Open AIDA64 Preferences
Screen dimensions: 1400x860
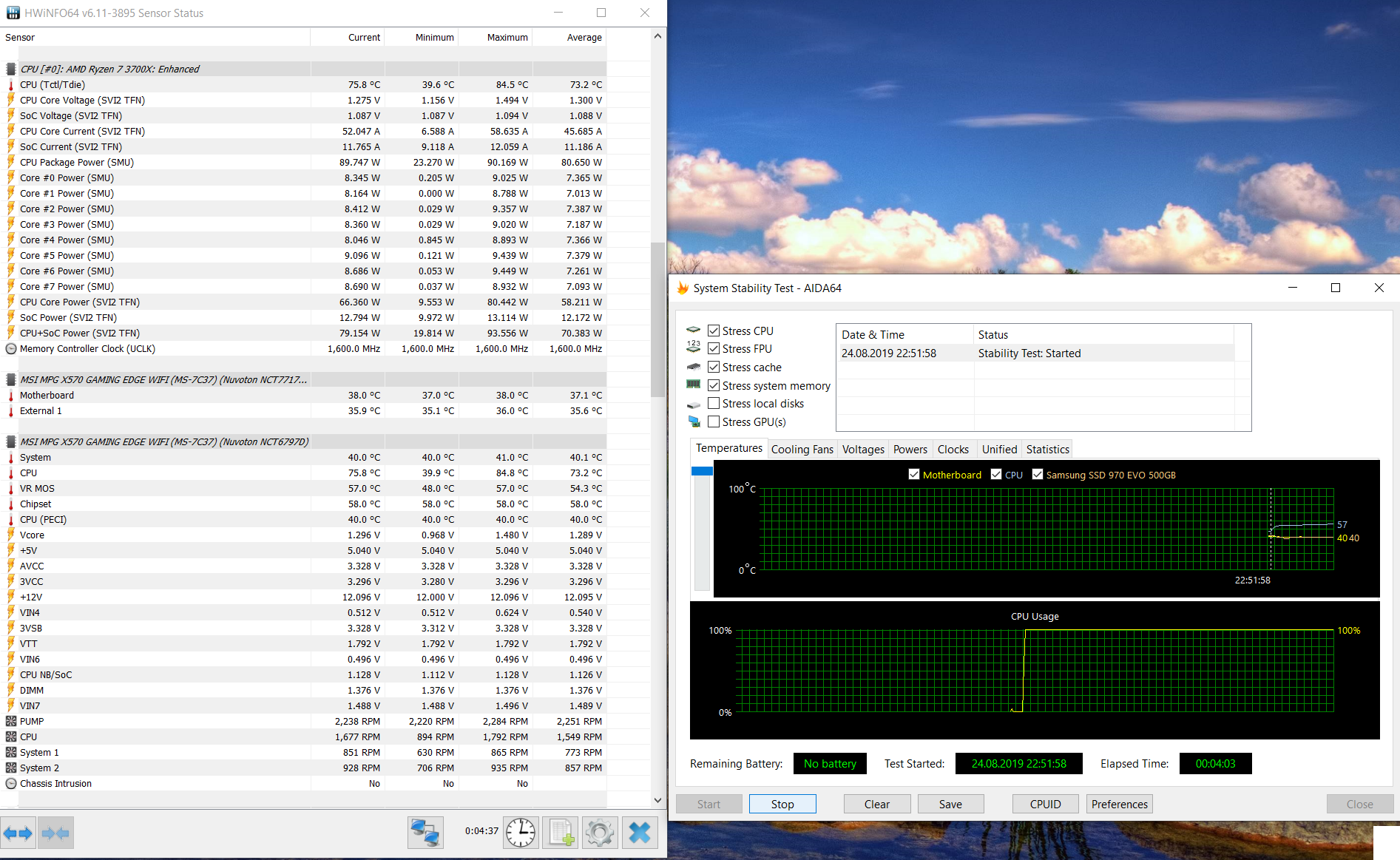tap(1120, 804)
